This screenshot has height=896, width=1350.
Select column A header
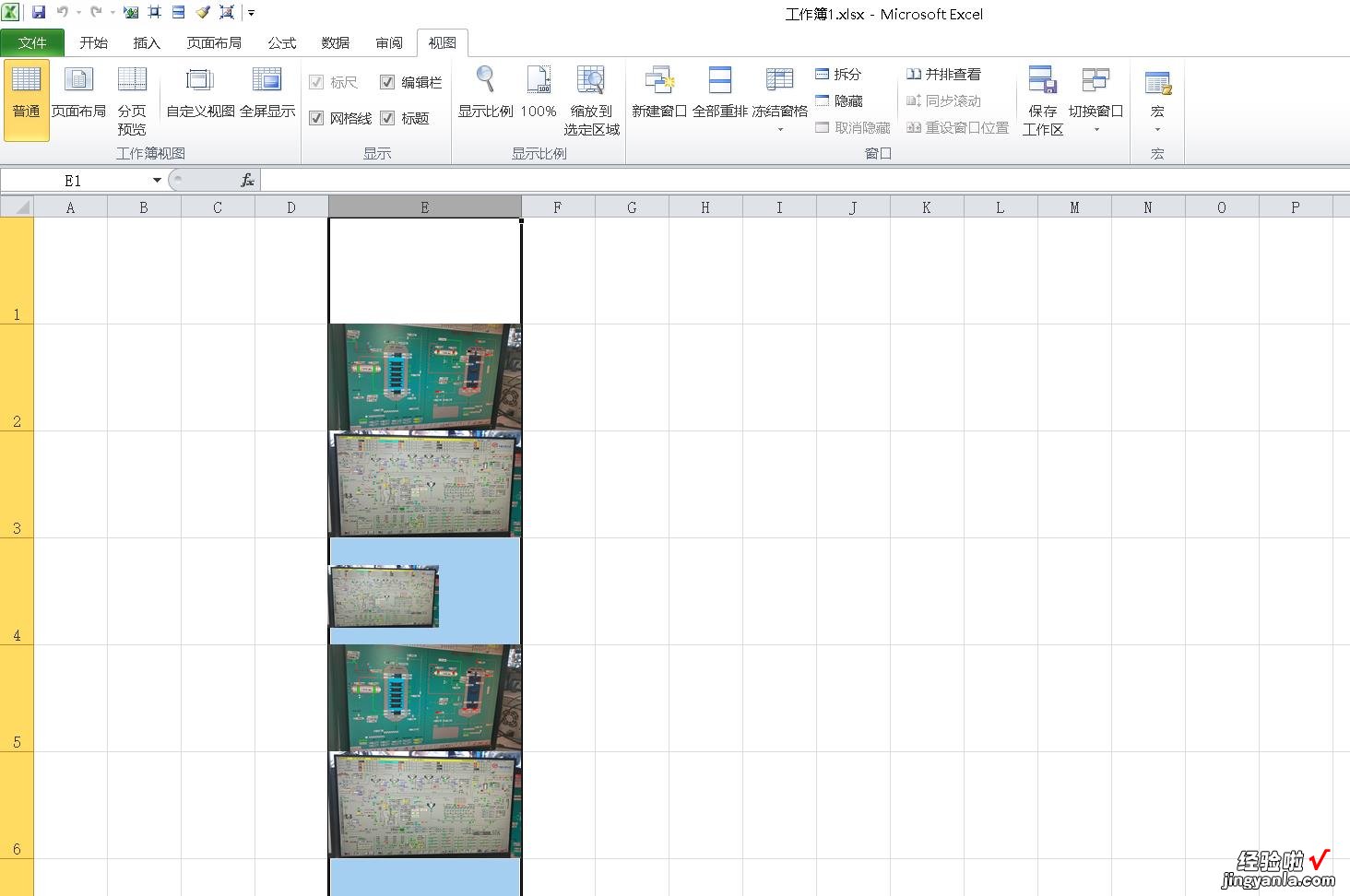pos(70,207)
